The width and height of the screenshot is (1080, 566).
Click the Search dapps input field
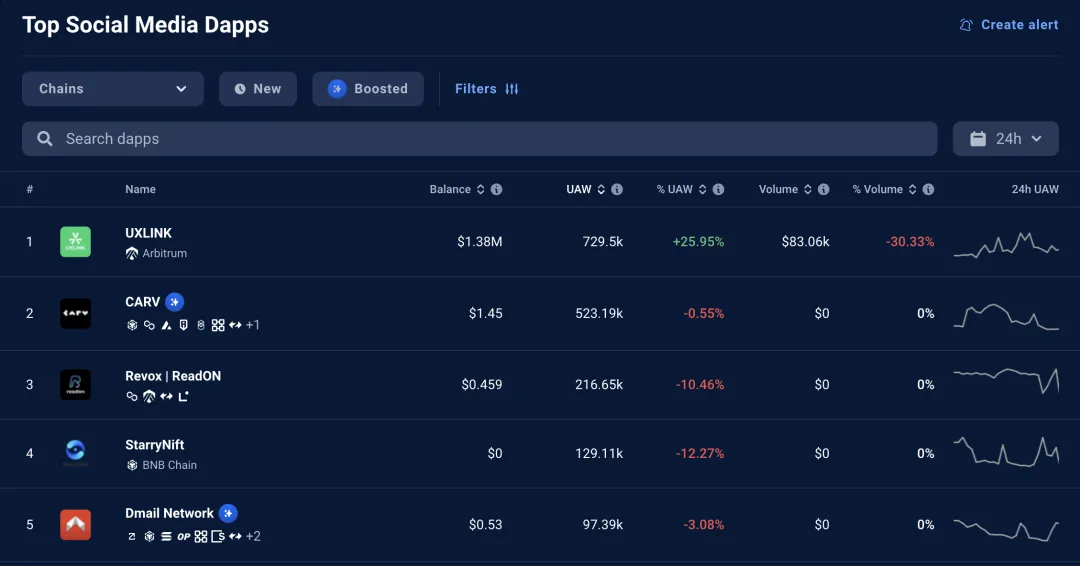point(480,139)
